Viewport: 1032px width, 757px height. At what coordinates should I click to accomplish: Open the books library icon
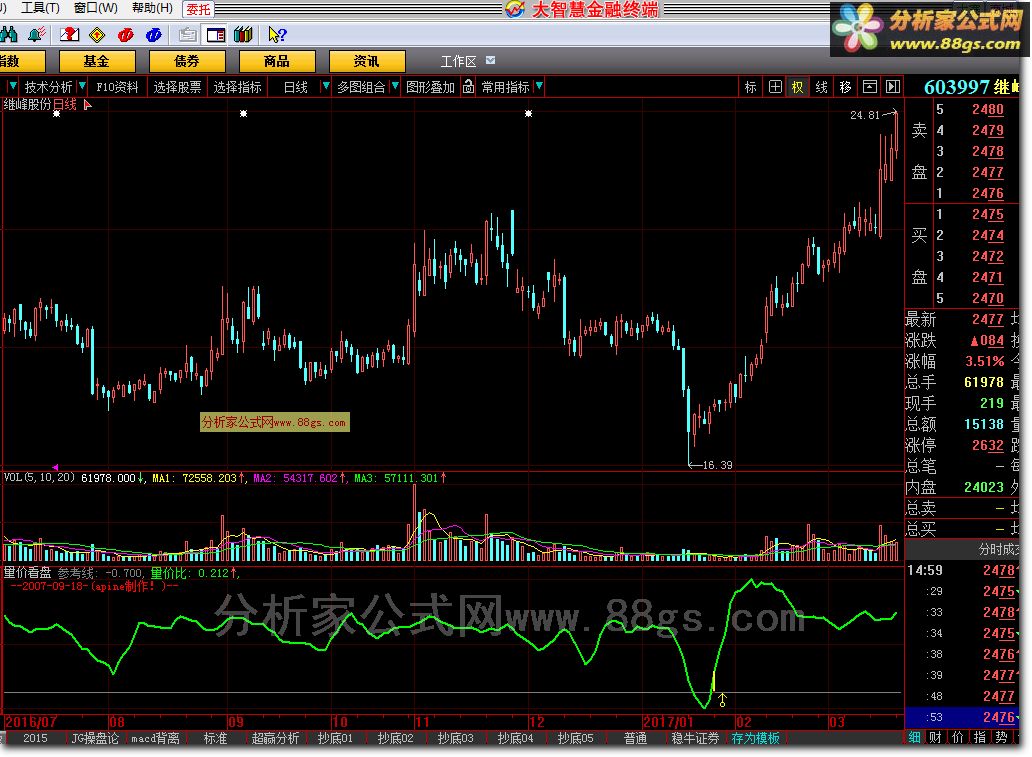244,34
